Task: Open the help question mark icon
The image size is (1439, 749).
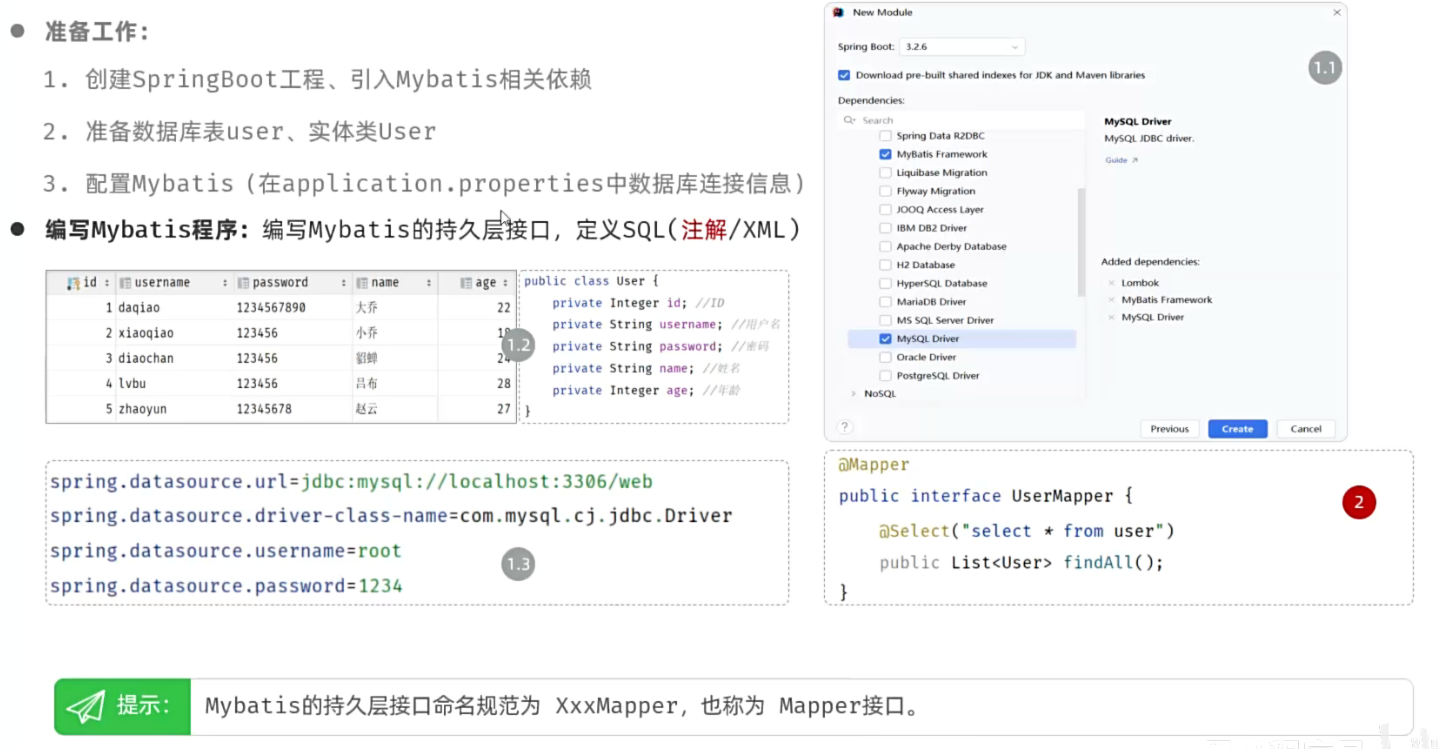Action: [x=844, y=427]
